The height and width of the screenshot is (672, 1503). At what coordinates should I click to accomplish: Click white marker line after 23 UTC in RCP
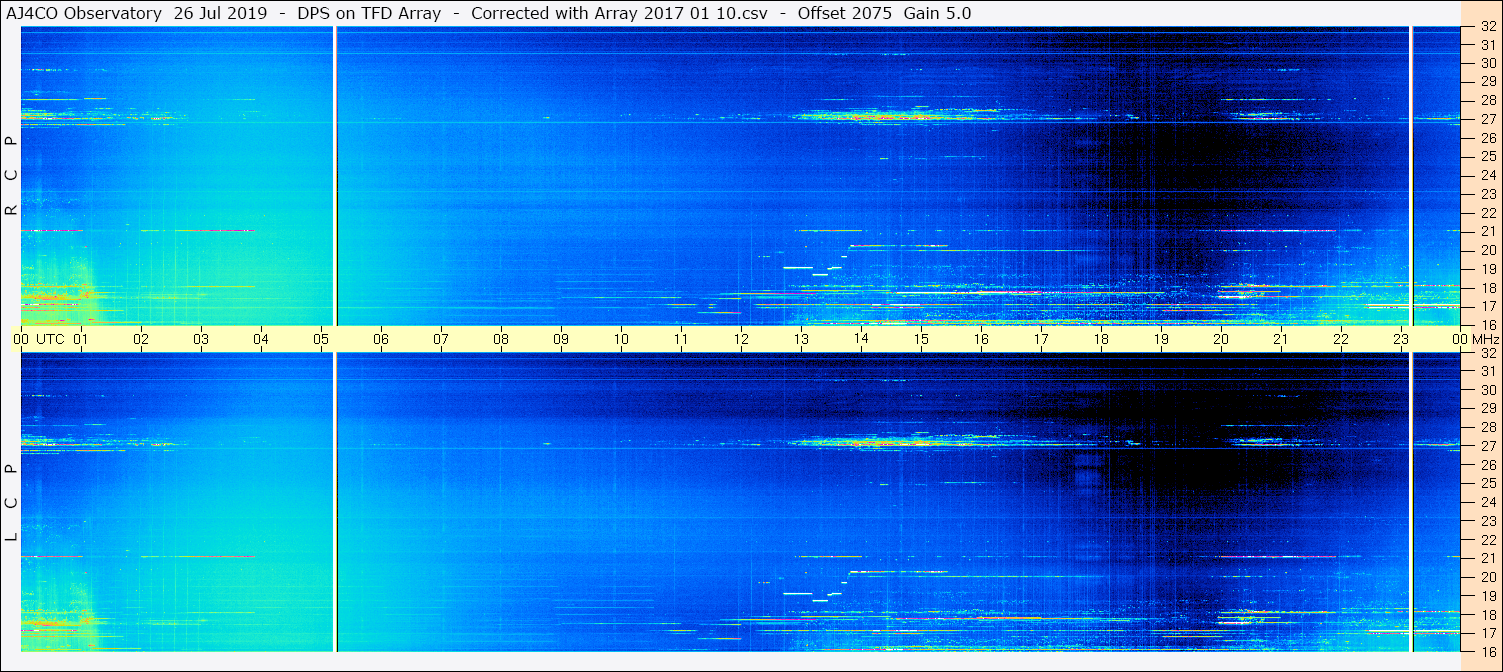(1411, 175)
